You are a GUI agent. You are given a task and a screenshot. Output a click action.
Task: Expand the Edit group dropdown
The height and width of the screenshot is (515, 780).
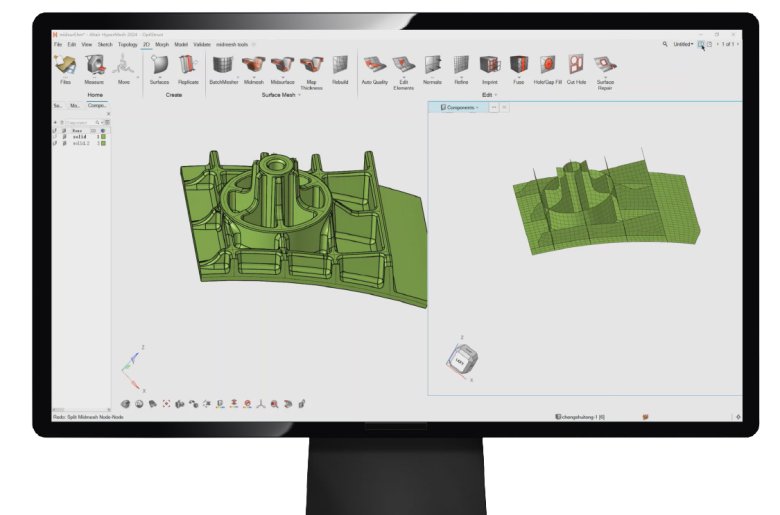(x=497, y=95)
